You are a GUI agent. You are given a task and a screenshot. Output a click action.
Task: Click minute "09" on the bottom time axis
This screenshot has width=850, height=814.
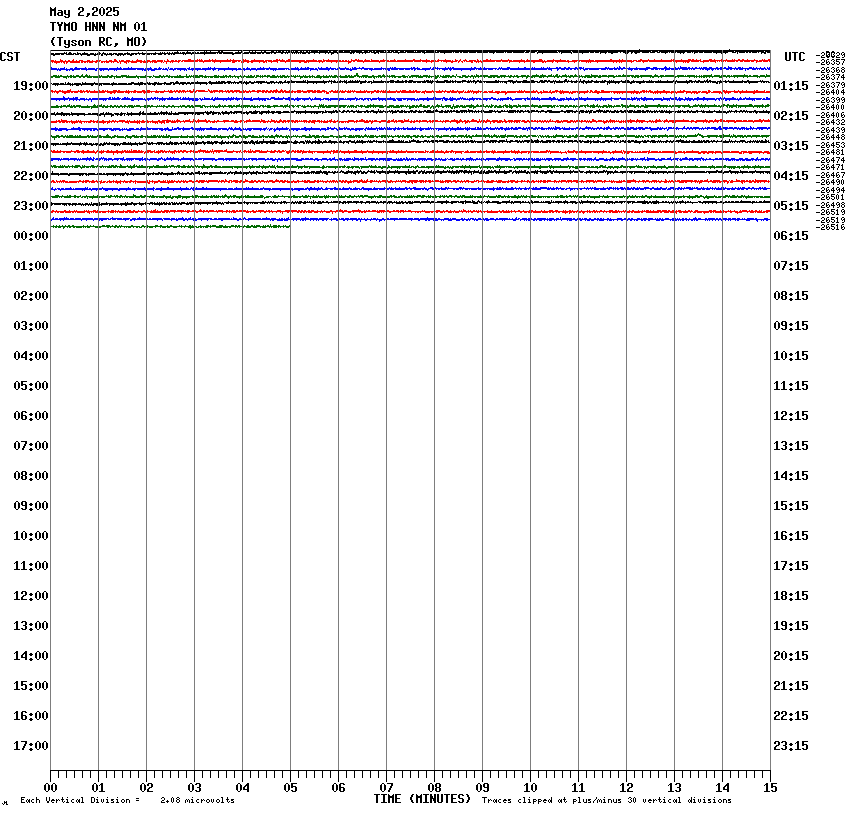click(x=482, y=788)
